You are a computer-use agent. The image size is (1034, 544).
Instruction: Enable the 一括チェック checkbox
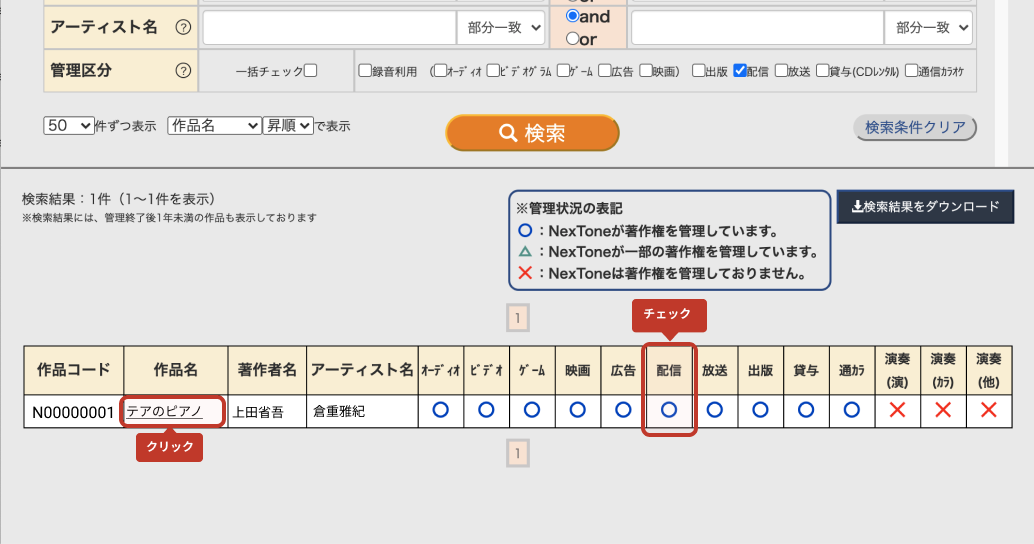pyautogui.click(x=310, y=71)
